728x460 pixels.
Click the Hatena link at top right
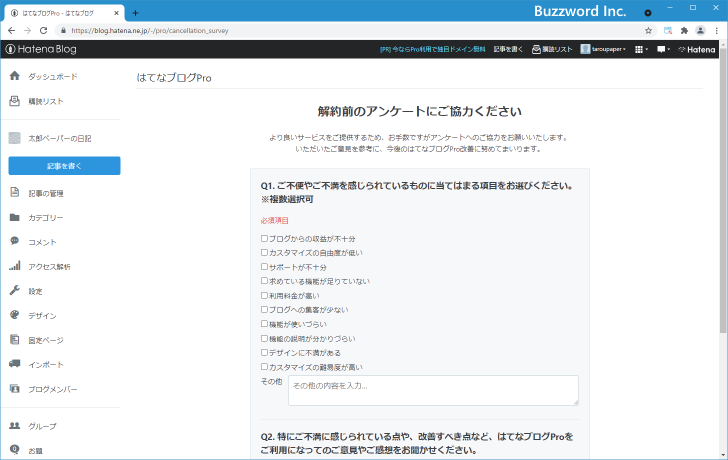point(696,49)
